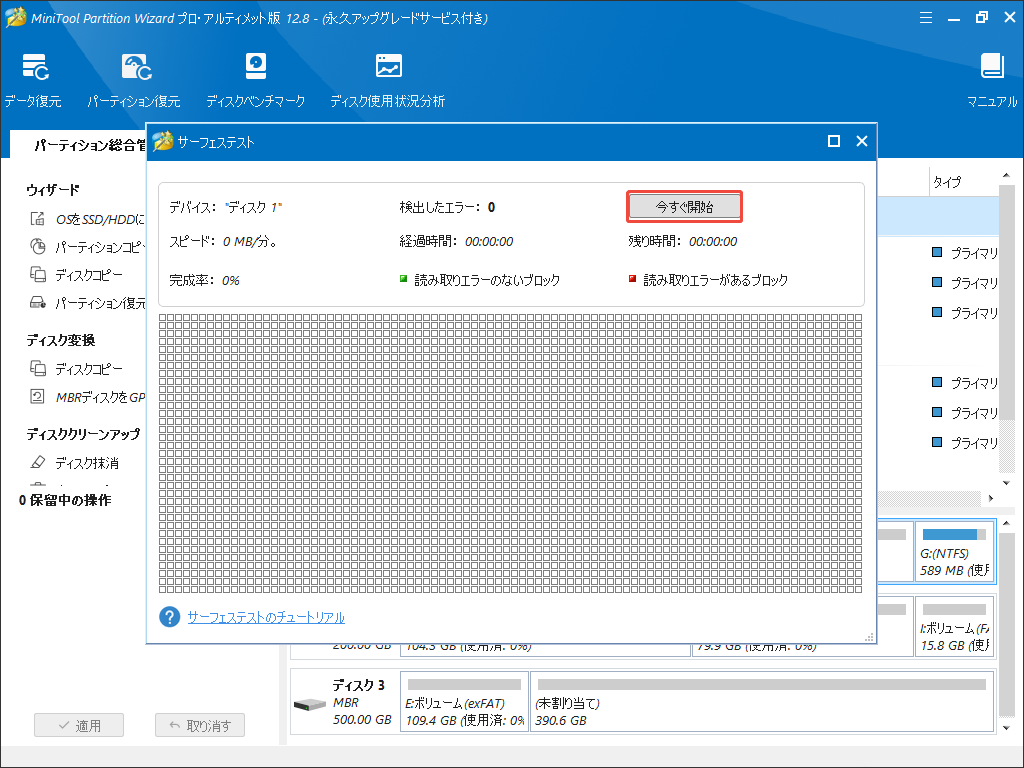The height and width of the screenshot is (768, 1024).
Task: Click the disk map scroll up arrow
Action: click(1006, 523)
